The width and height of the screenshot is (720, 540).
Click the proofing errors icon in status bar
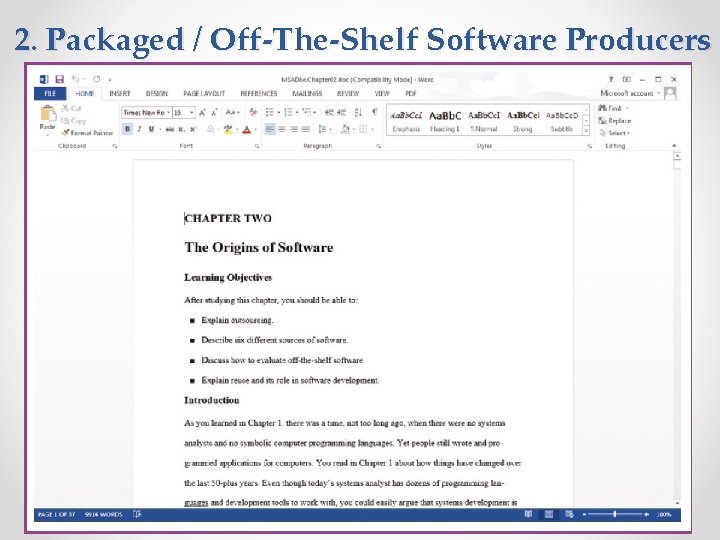(x=137, y=514)
